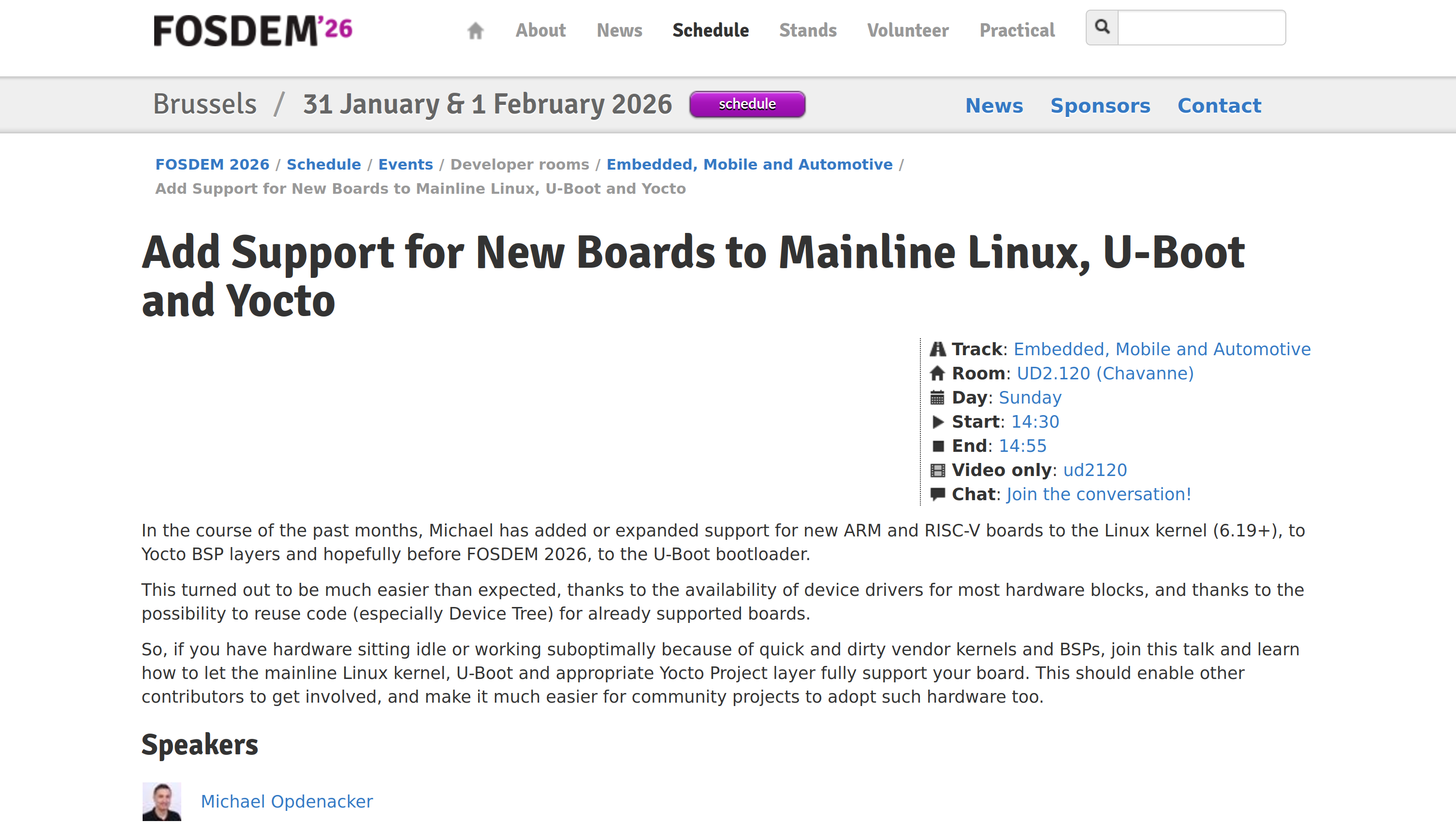Viewport: 1456px width, 837px height.
Task: Open the Sponsors link in banner
Action: click(1100, 106)
